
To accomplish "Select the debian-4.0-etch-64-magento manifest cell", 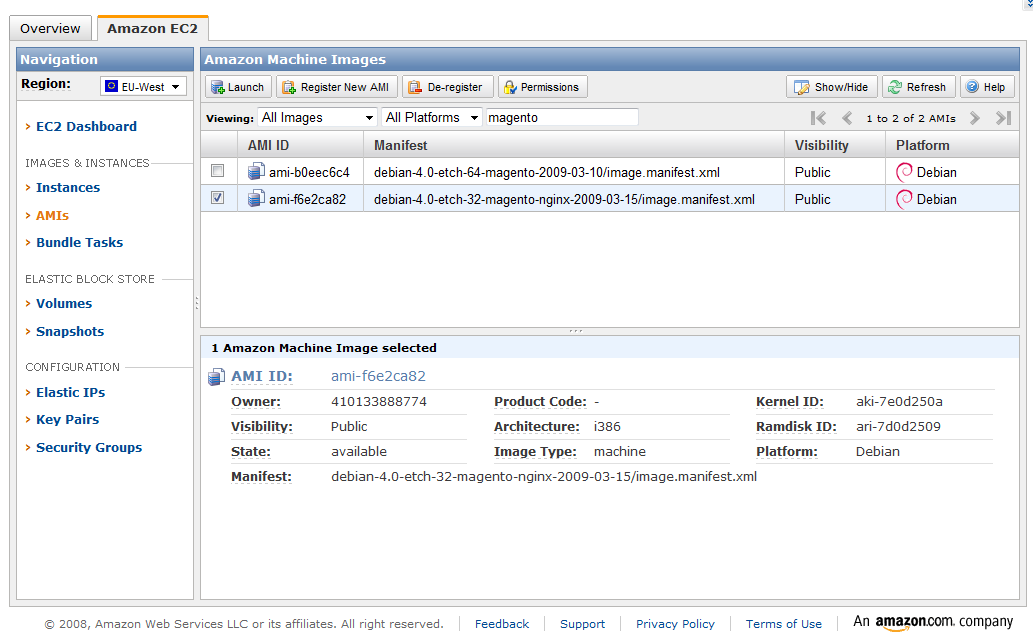I will point(574,172).
